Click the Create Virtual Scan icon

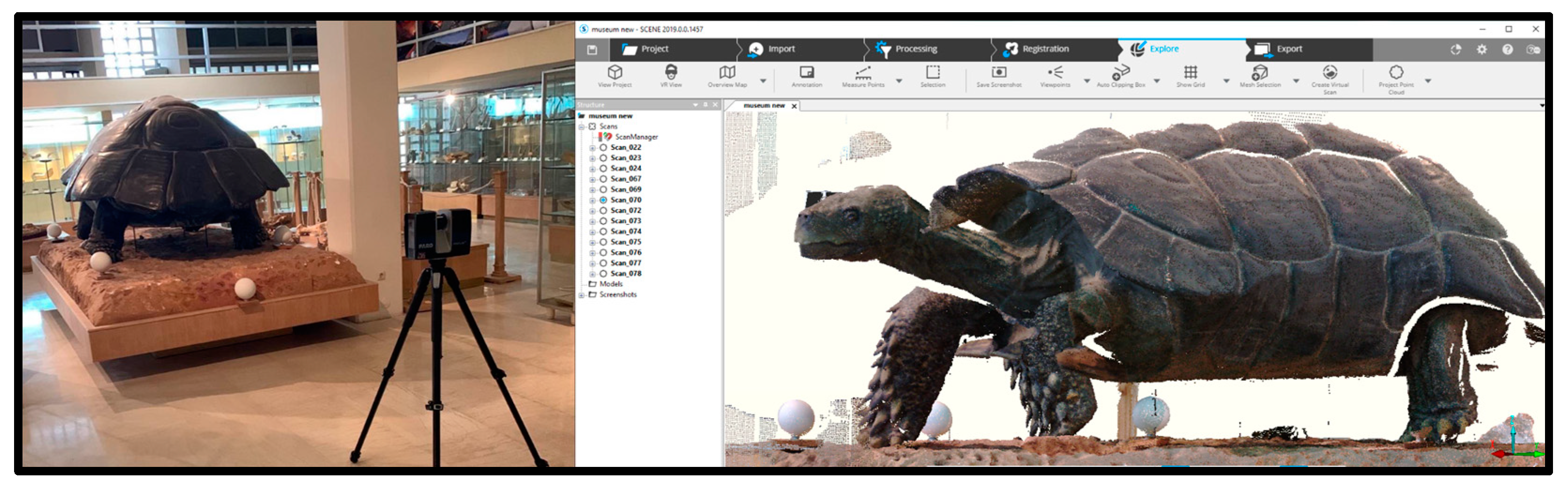pyautogui.click(x=1330, y=74)
